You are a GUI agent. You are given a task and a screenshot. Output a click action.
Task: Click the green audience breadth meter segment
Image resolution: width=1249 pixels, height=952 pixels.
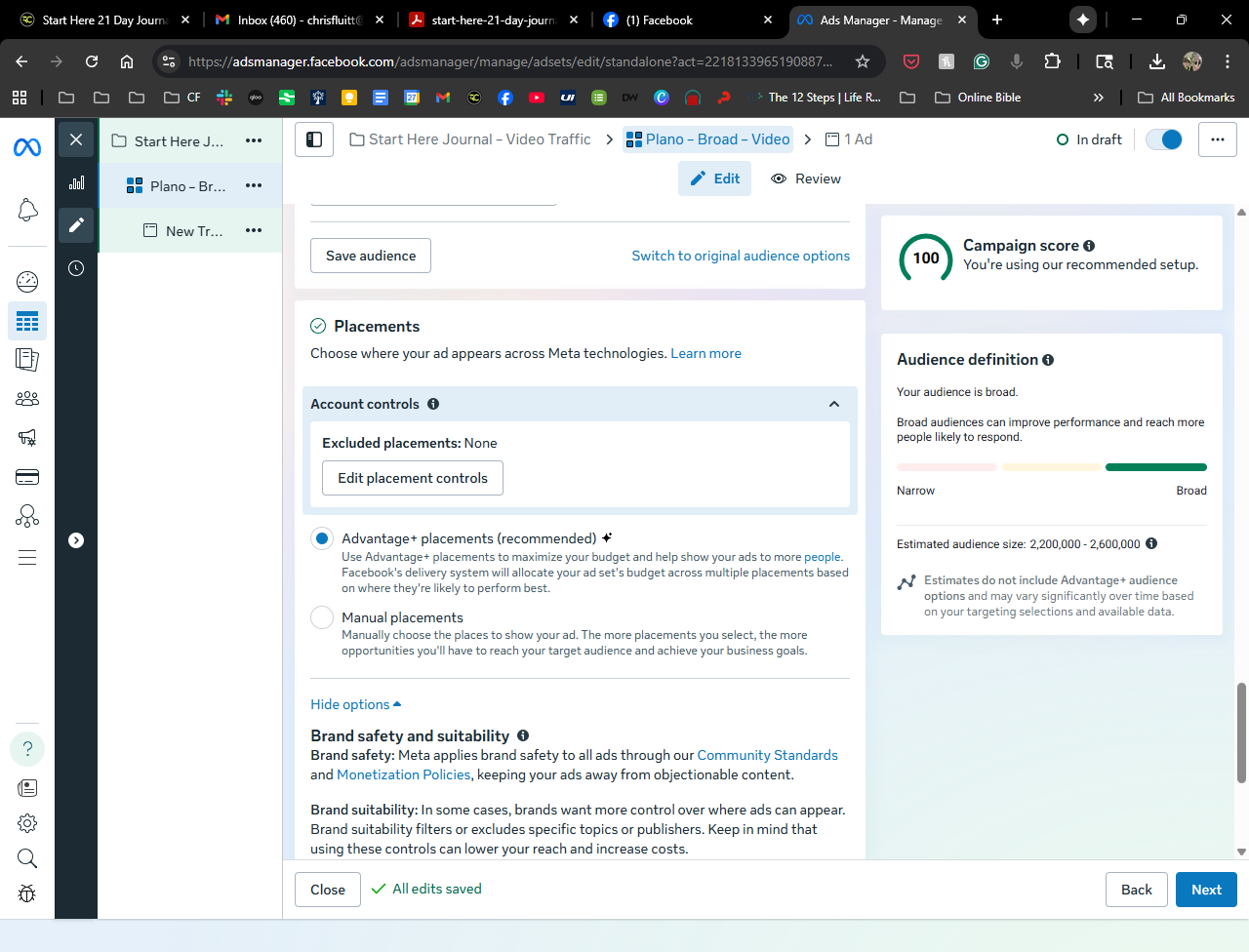[x=1155, y=467]
